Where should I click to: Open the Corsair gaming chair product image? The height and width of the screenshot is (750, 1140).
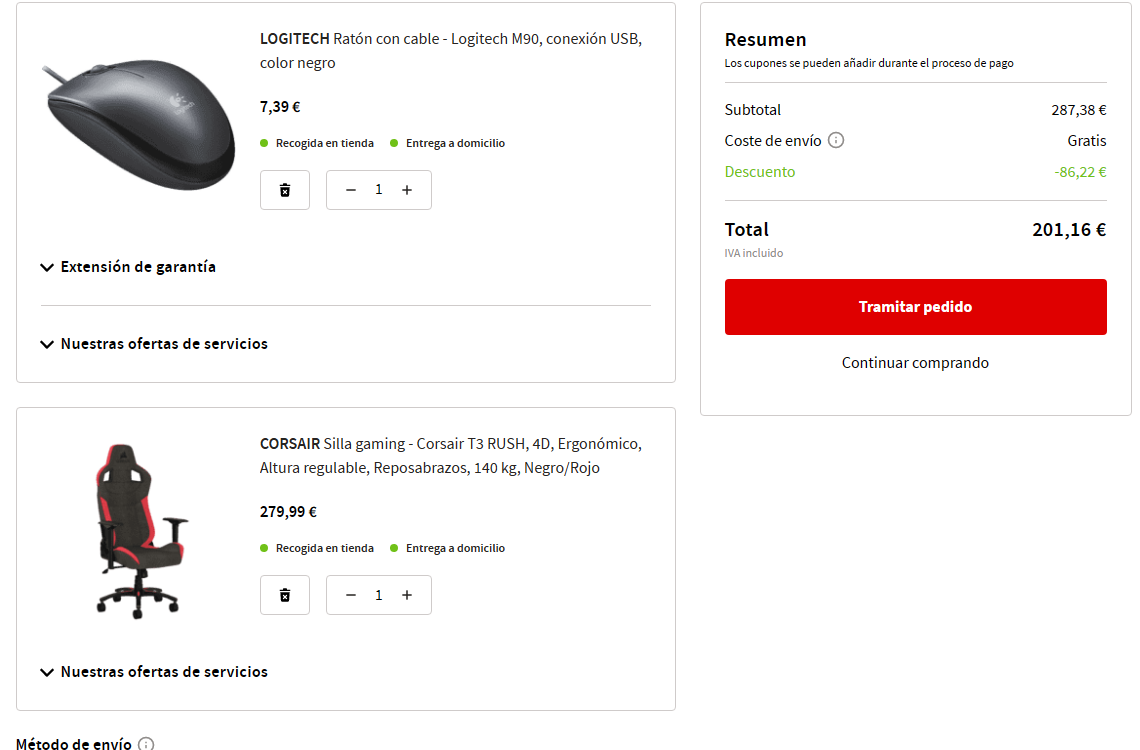pyautogui.click(x=140, y=531)
